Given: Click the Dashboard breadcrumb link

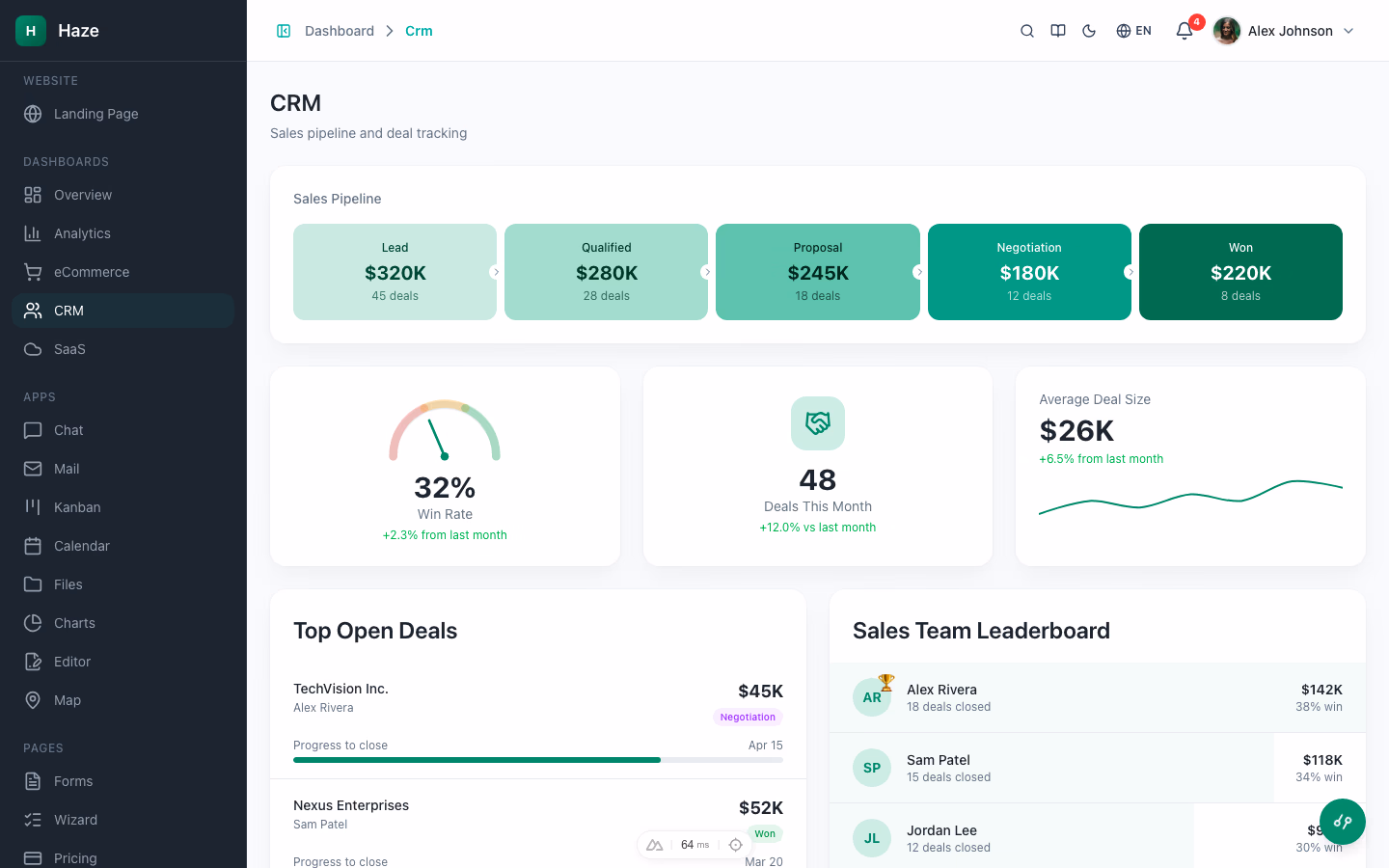Looking at the screenshot, I should pos(340,31).
